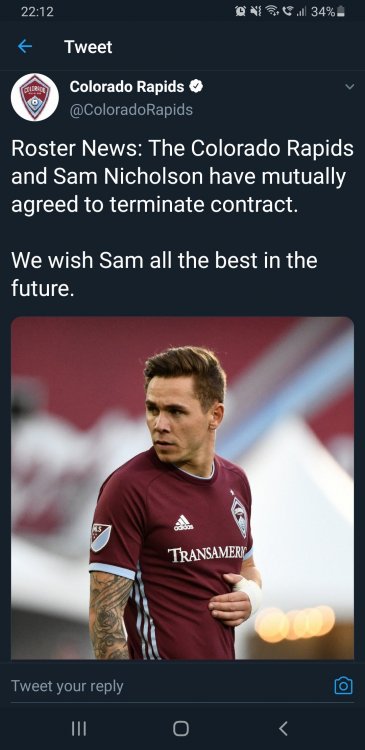Screen dimensions: 365x750
Task: Tap the verified badge next to Colorado Rapids
Action: pos(196,87)
